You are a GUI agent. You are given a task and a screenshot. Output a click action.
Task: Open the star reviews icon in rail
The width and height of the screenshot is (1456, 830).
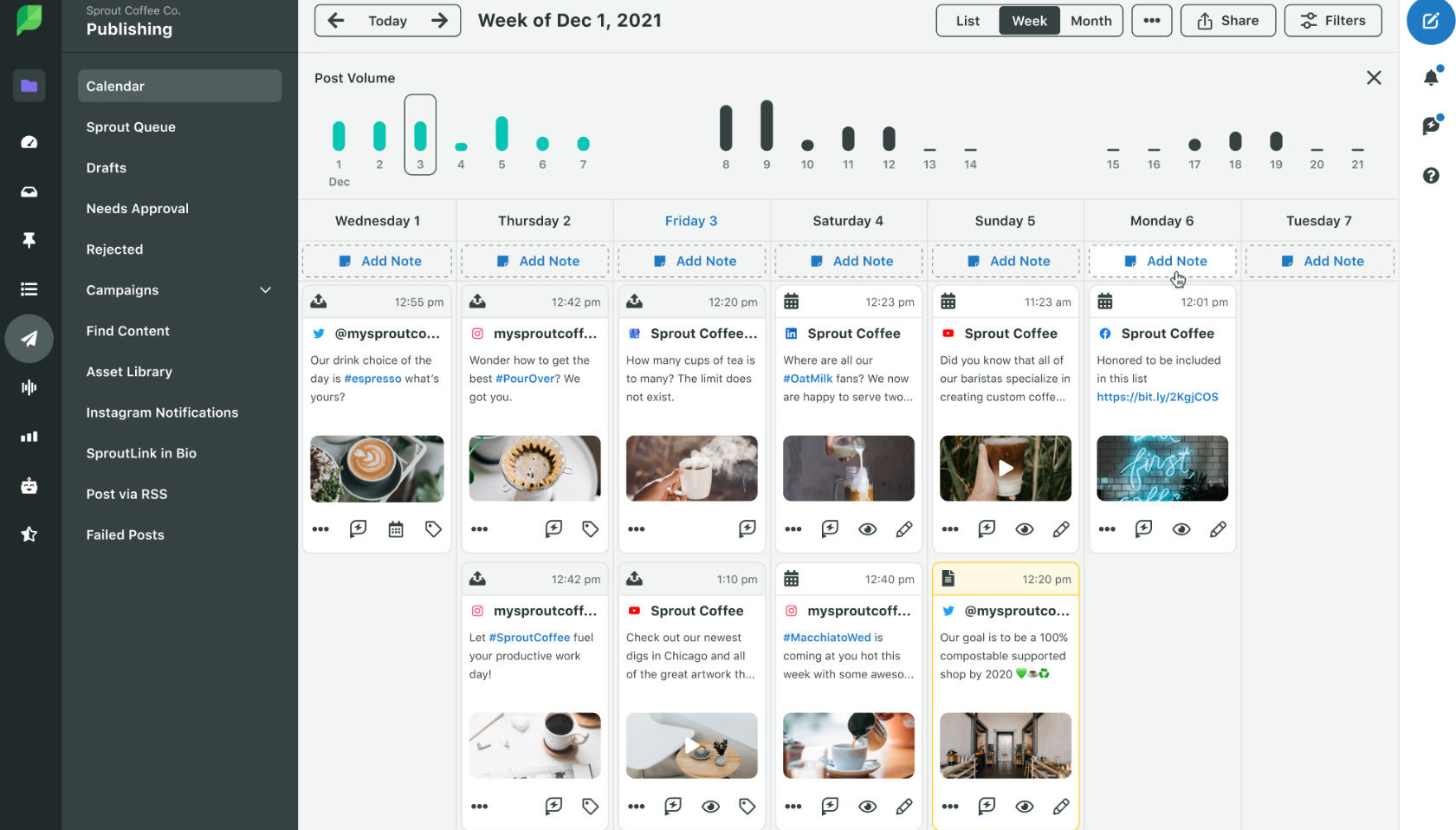pyautogui.click(x=29, y=535)
